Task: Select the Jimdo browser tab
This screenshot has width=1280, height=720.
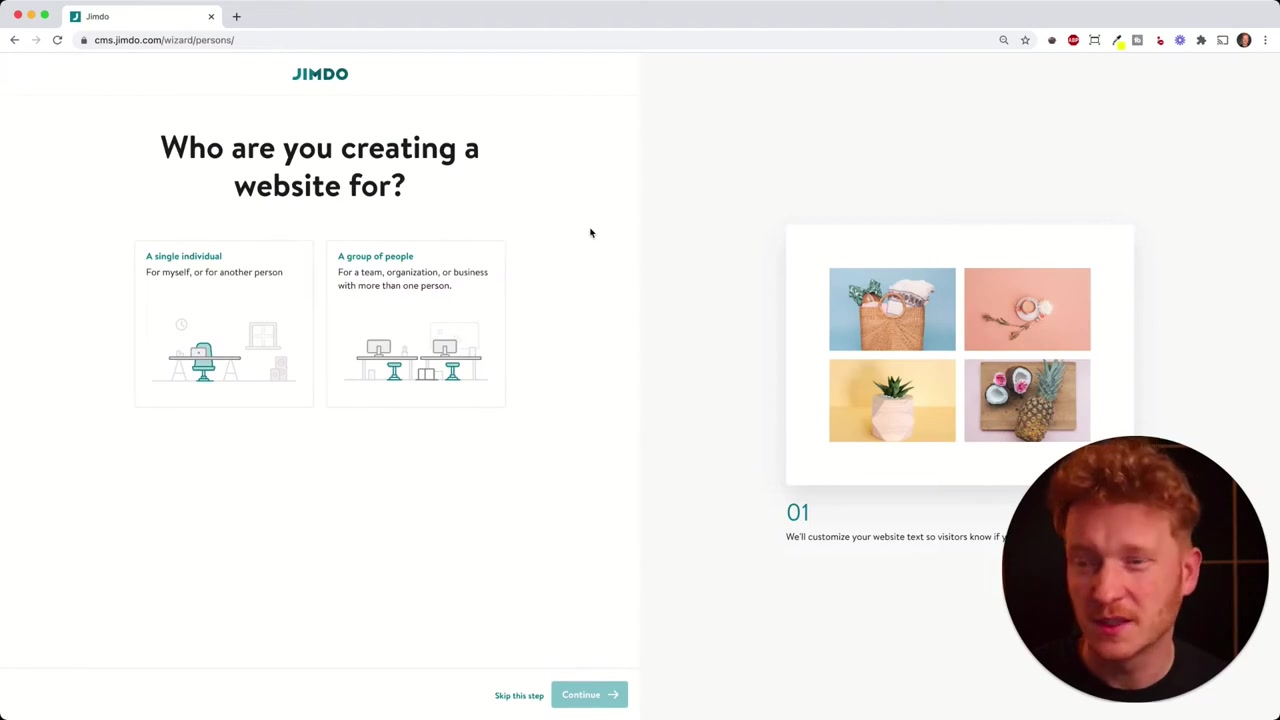Action: (142, 16)
